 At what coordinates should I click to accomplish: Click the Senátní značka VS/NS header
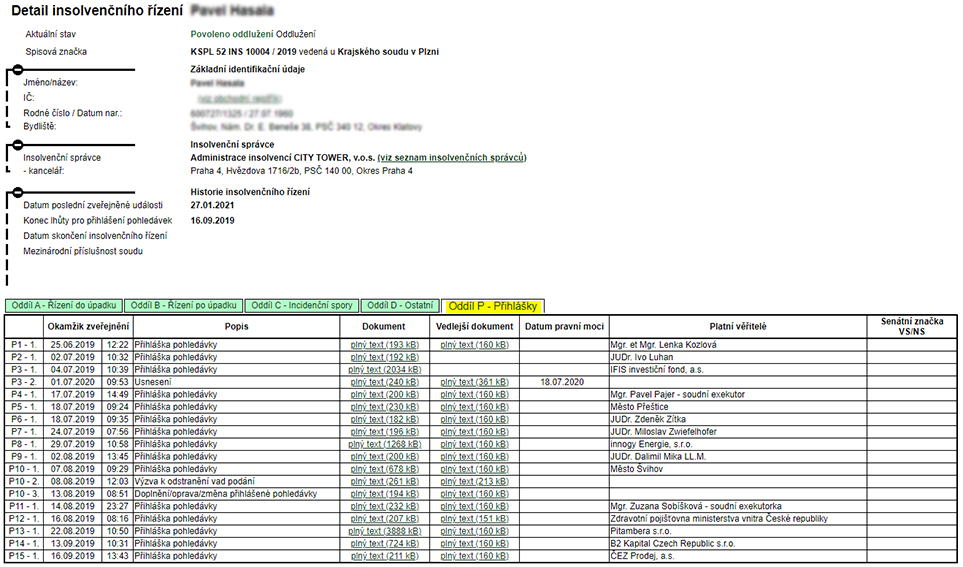[x=911, y=326]
